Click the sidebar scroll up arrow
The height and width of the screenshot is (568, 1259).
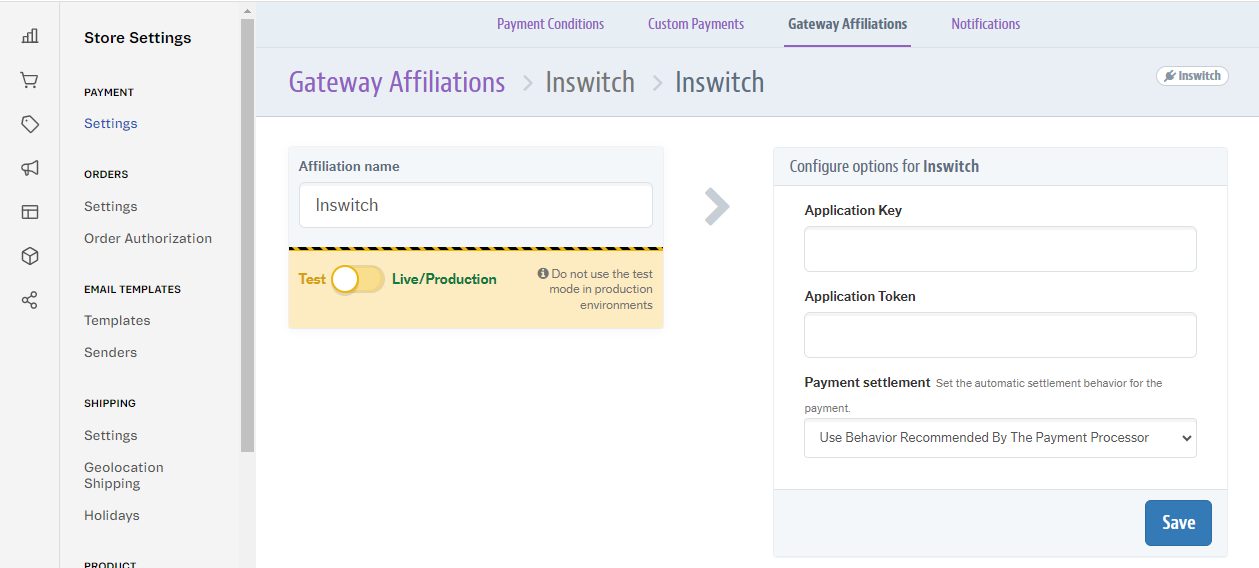(247, 11)
